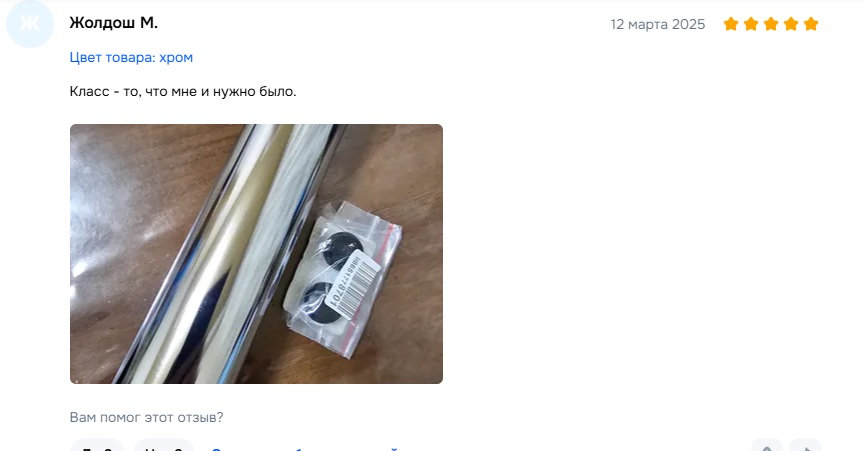
Task: Open the comments link under the review
Action: (304, 447)
